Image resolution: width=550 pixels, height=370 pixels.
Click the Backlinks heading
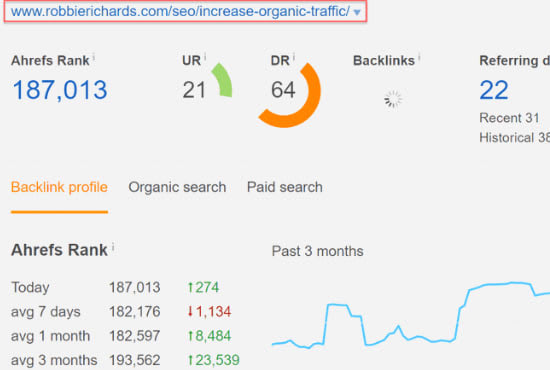384,61
